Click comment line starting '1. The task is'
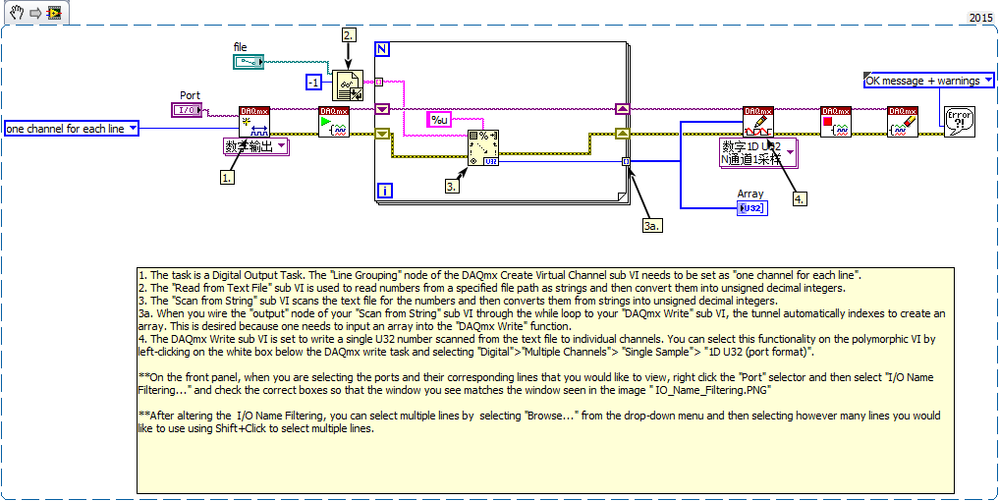Viewport: 999px width, 501px height. tap(499, 275)
